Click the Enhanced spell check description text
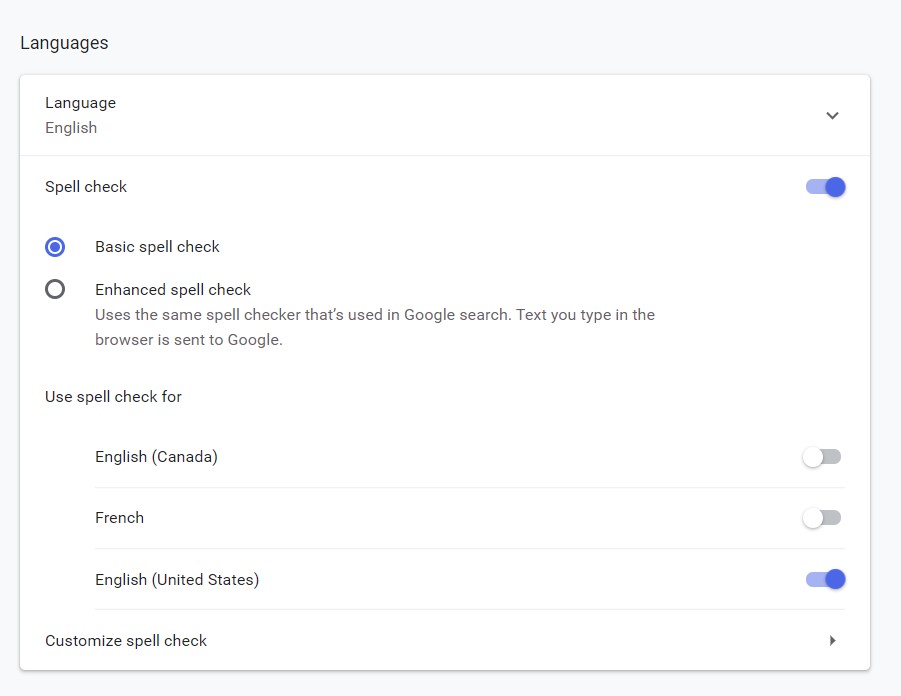901x696 pixels. coord(375,327)
